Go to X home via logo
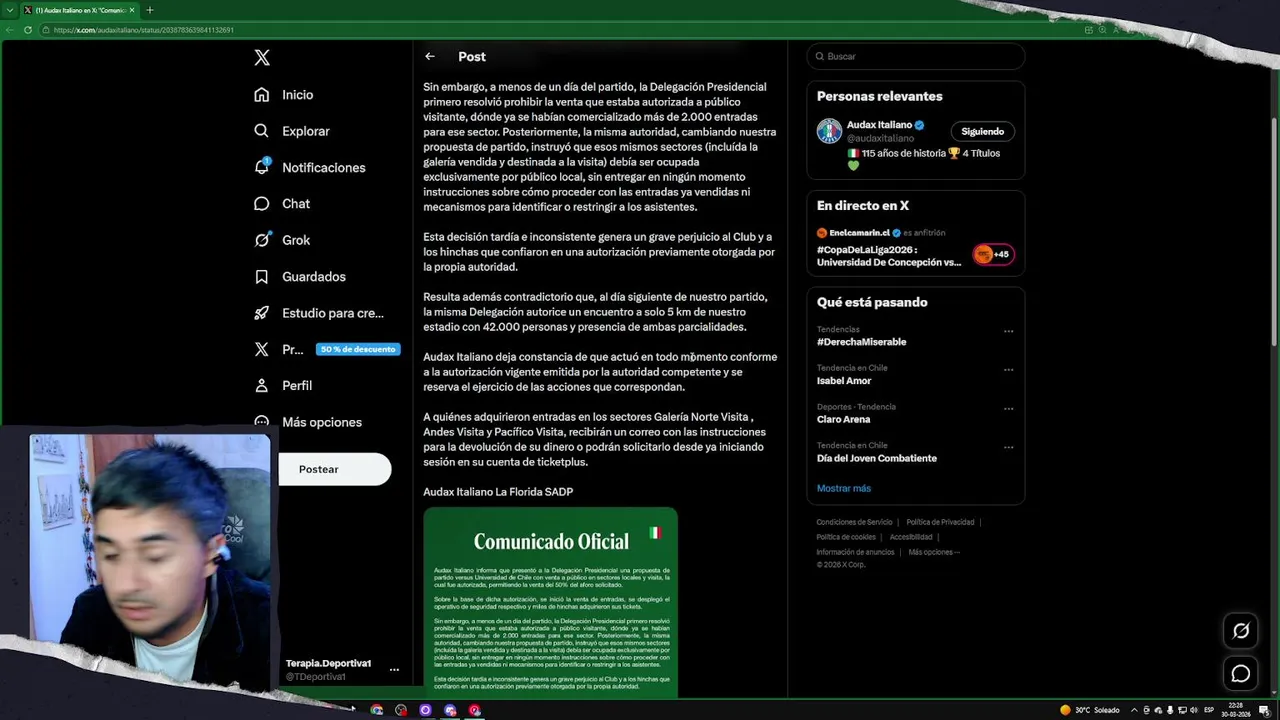 click(262, 58)
